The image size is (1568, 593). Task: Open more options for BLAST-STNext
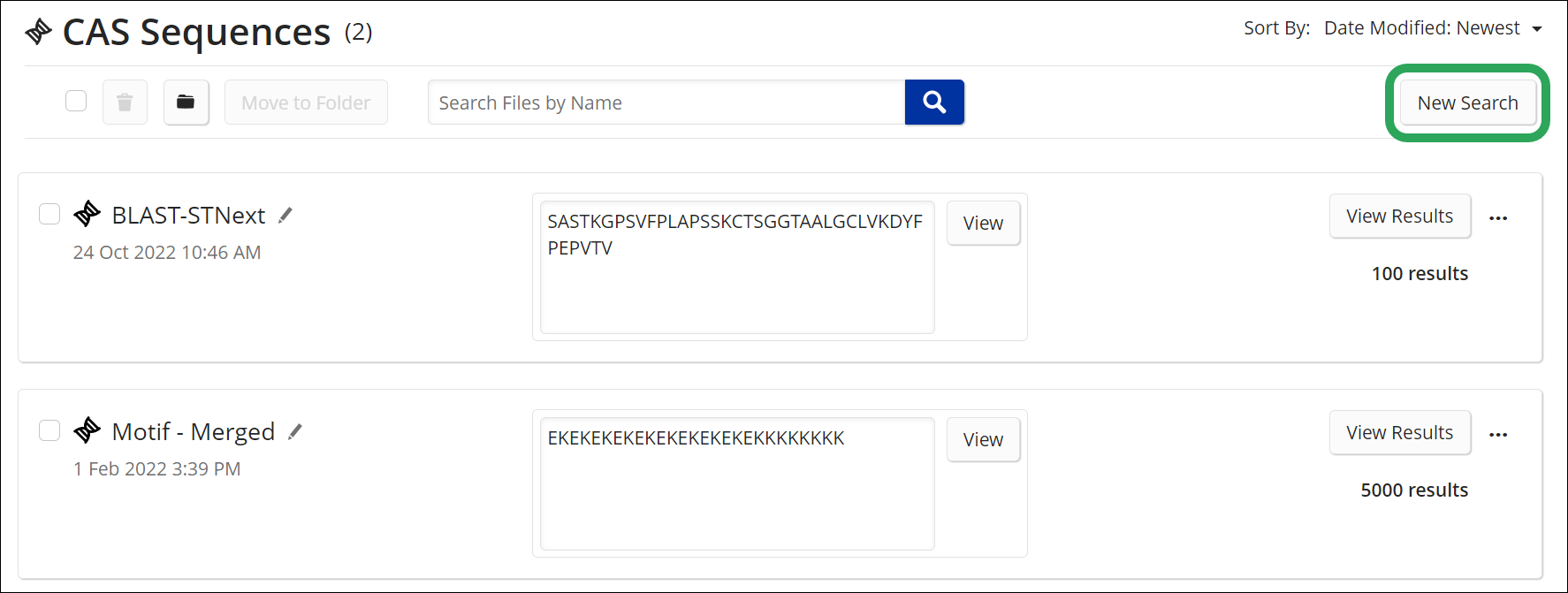[1498, 218]
